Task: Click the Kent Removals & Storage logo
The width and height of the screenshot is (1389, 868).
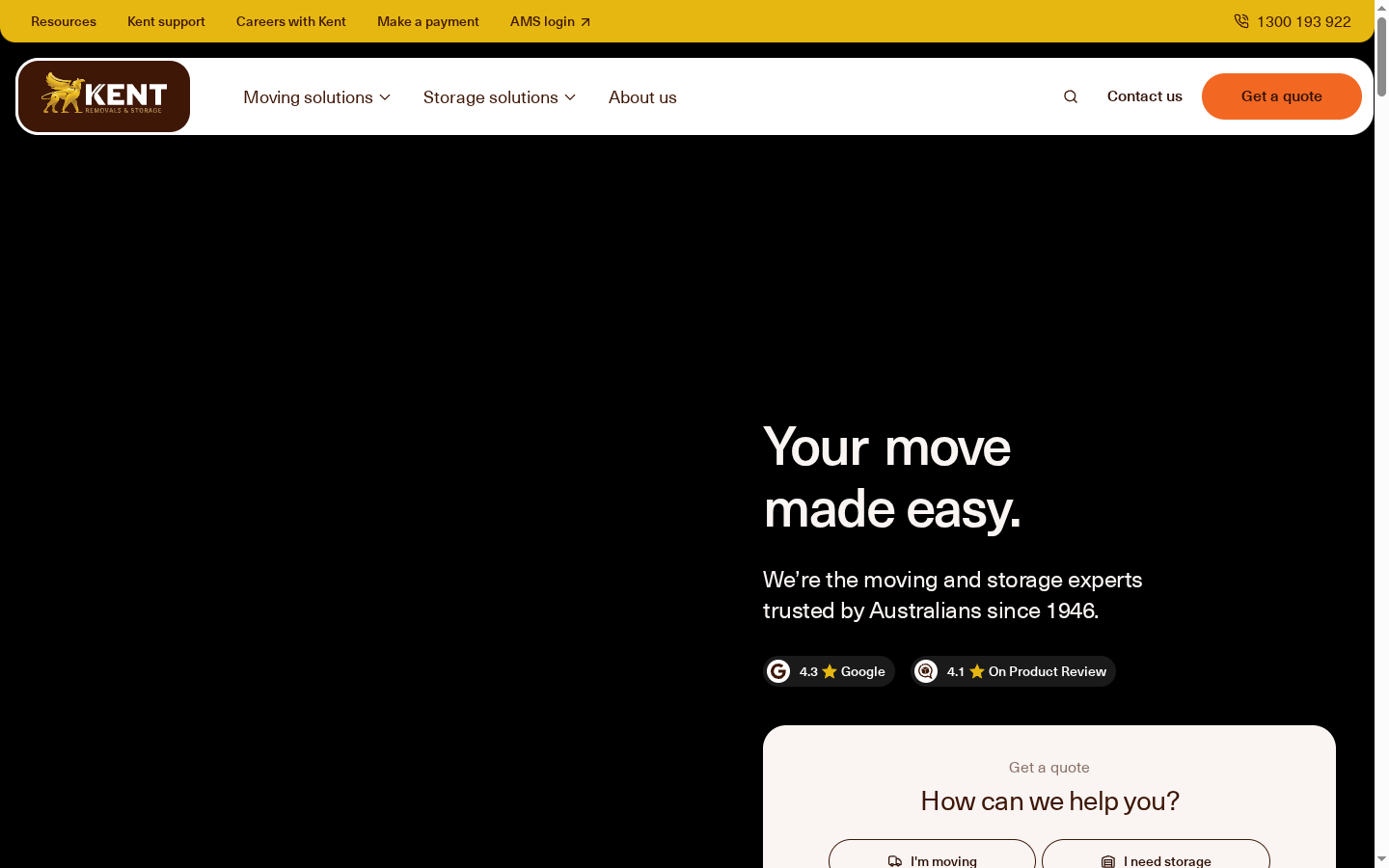Action: 104,96
